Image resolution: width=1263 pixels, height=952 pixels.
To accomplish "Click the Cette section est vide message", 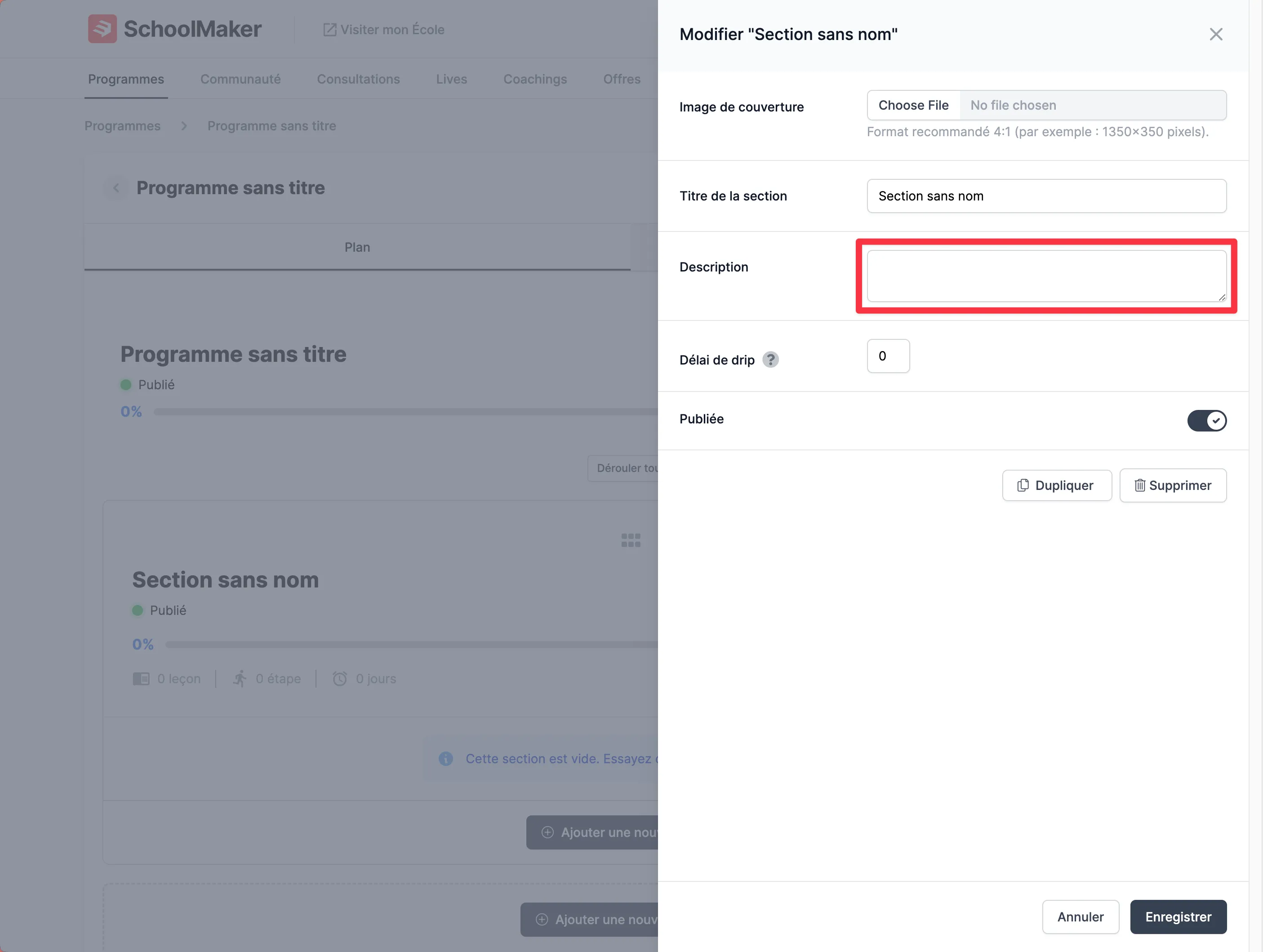I will [x=562, y=759].
